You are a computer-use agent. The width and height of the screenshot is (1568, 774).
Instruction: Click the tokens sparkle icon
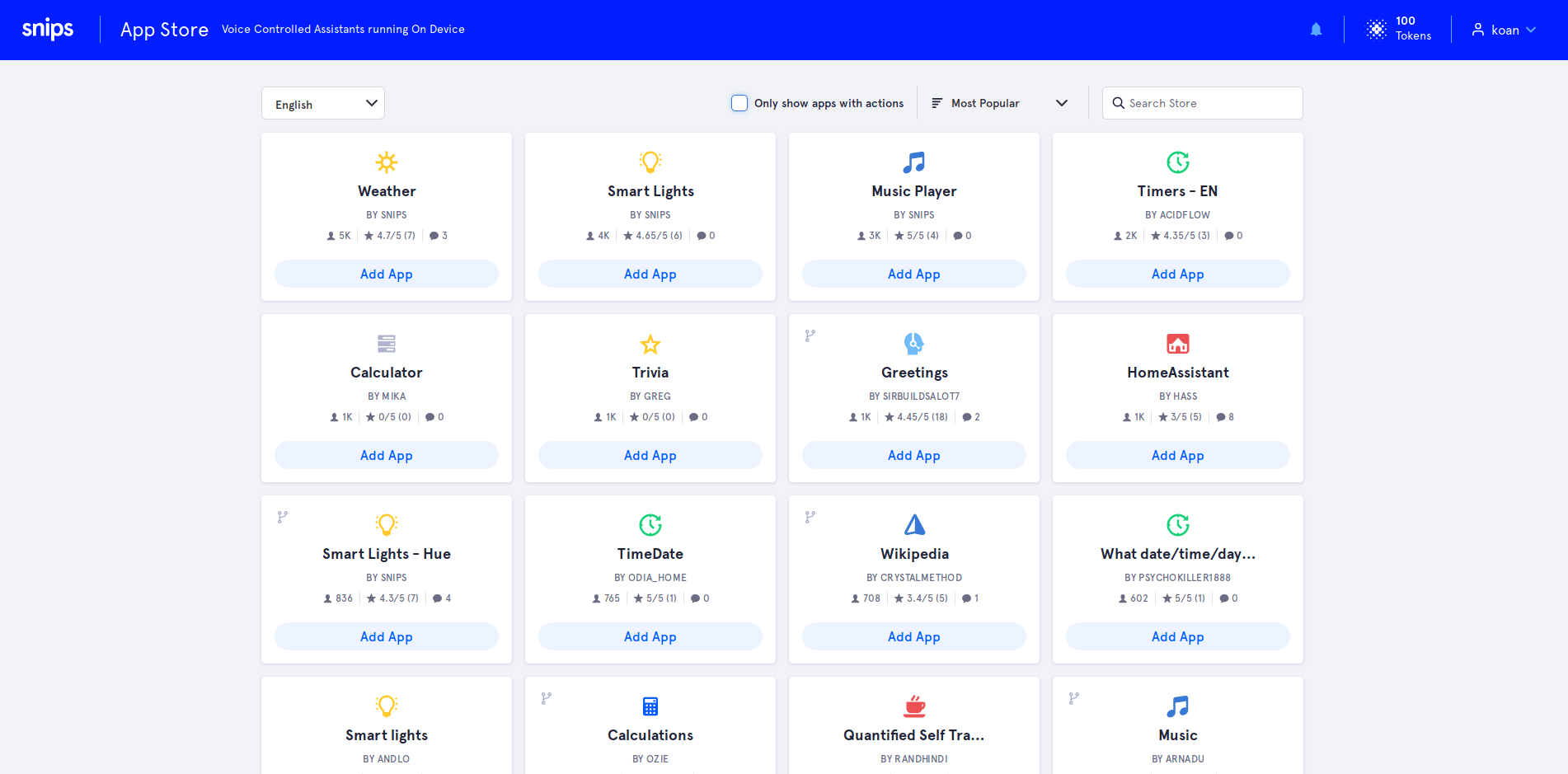click(x=1377, y=29)
